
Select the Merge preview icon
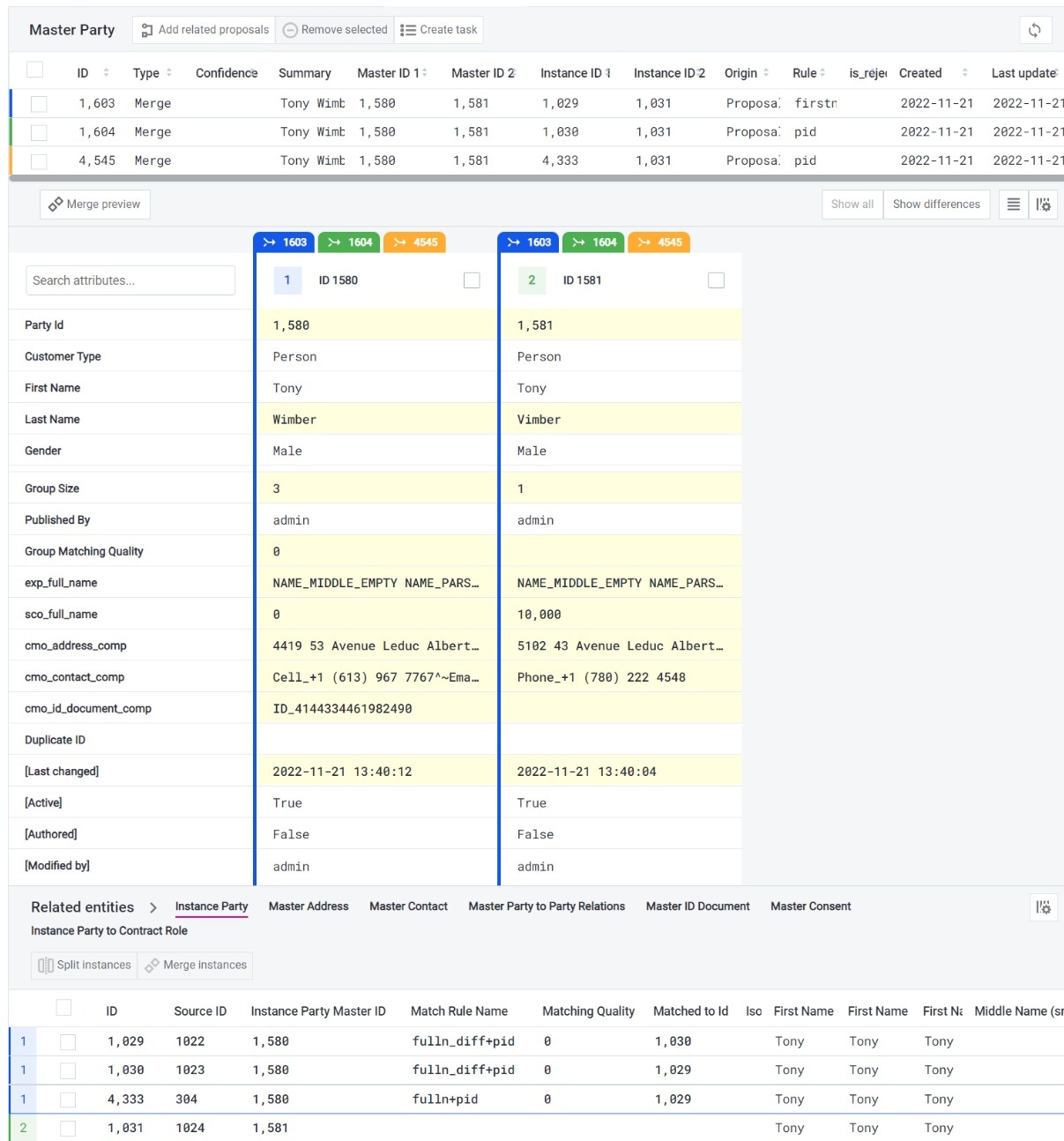55,204
